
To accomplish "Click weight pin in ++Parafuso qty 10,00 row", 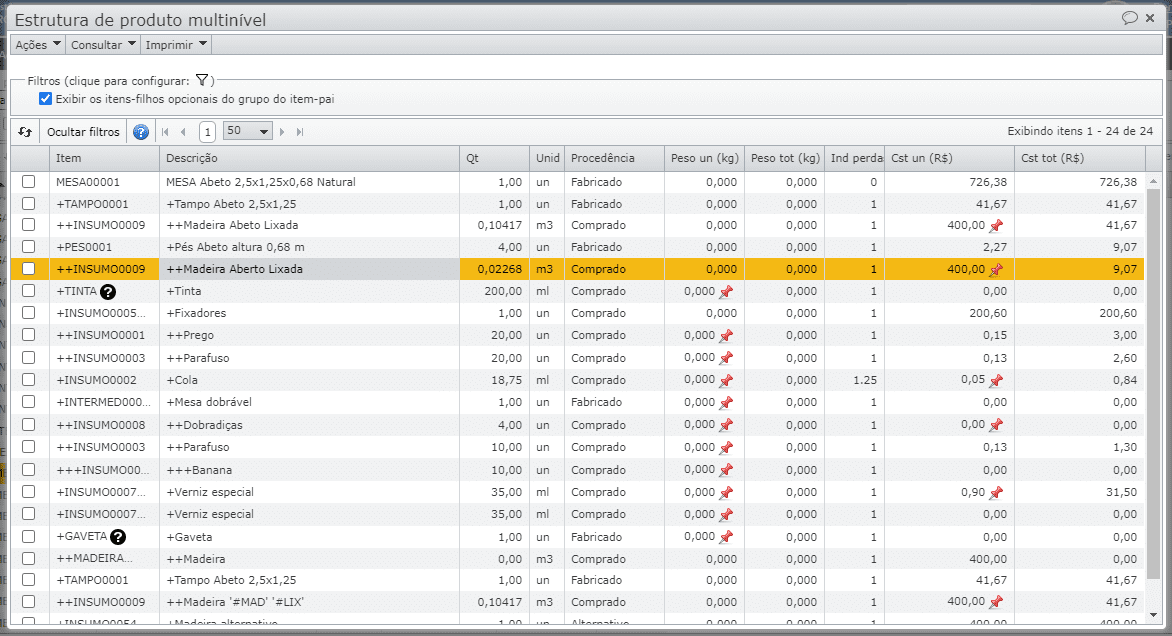I will [x=726, y=448].
